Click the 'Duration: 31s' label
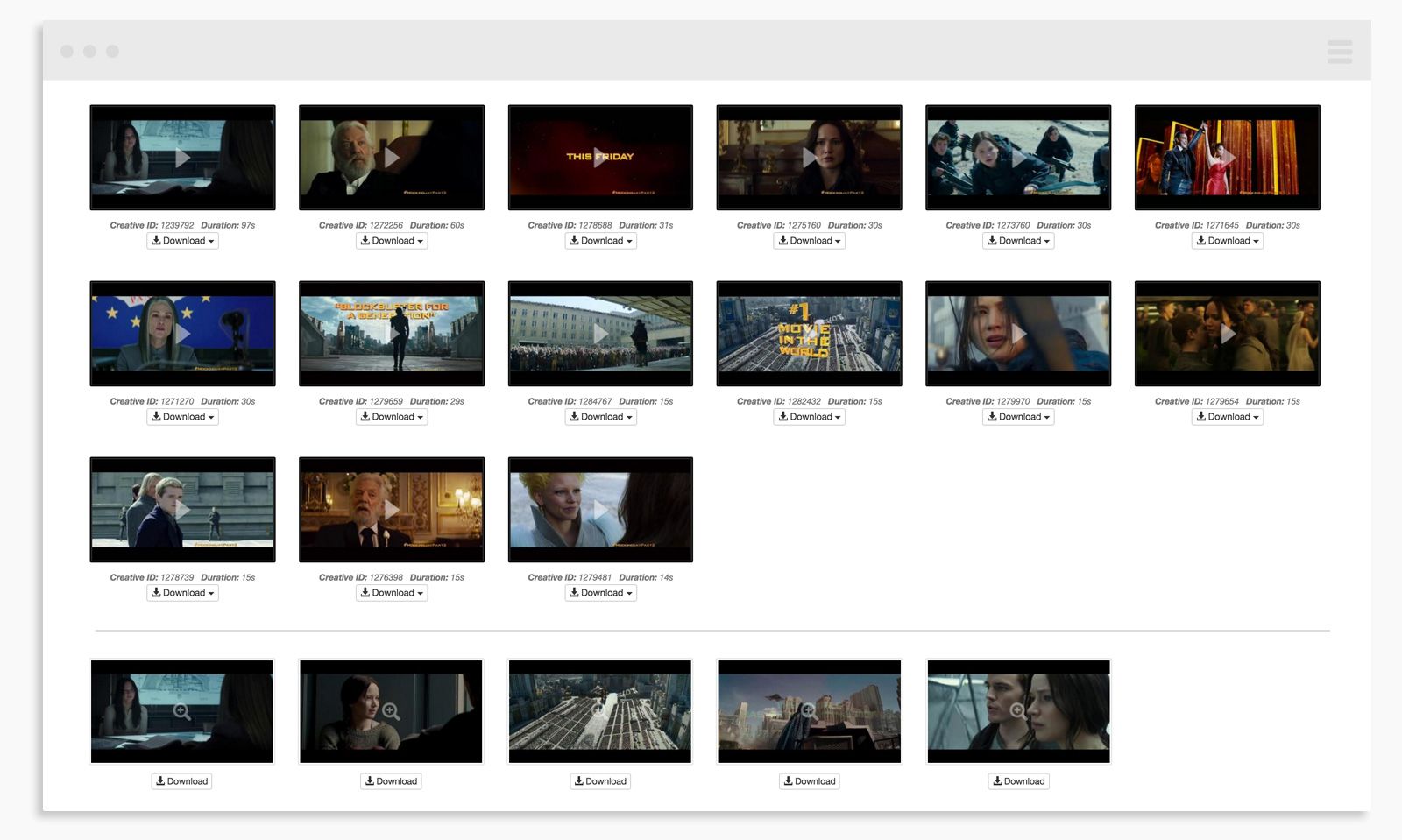This screenshot has height=840, width=1402. pos(646,225)
